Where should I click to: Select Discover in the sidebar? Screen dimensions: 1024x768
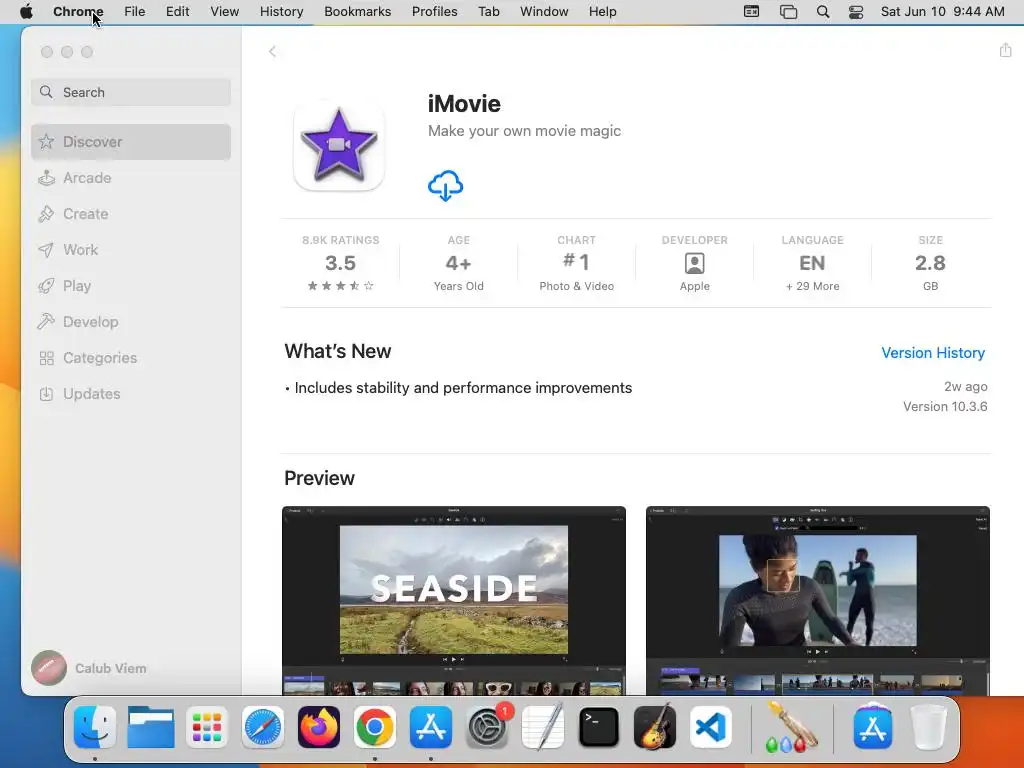(131, 142)
